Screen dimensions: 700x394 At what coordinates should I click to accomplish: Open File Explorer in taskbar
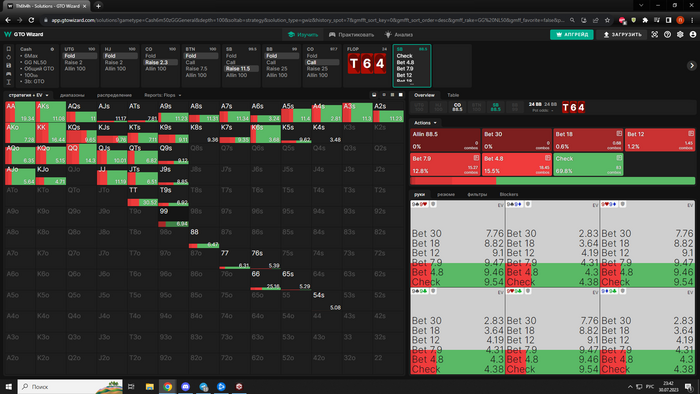pyautogui.click(x=150, y=387)
